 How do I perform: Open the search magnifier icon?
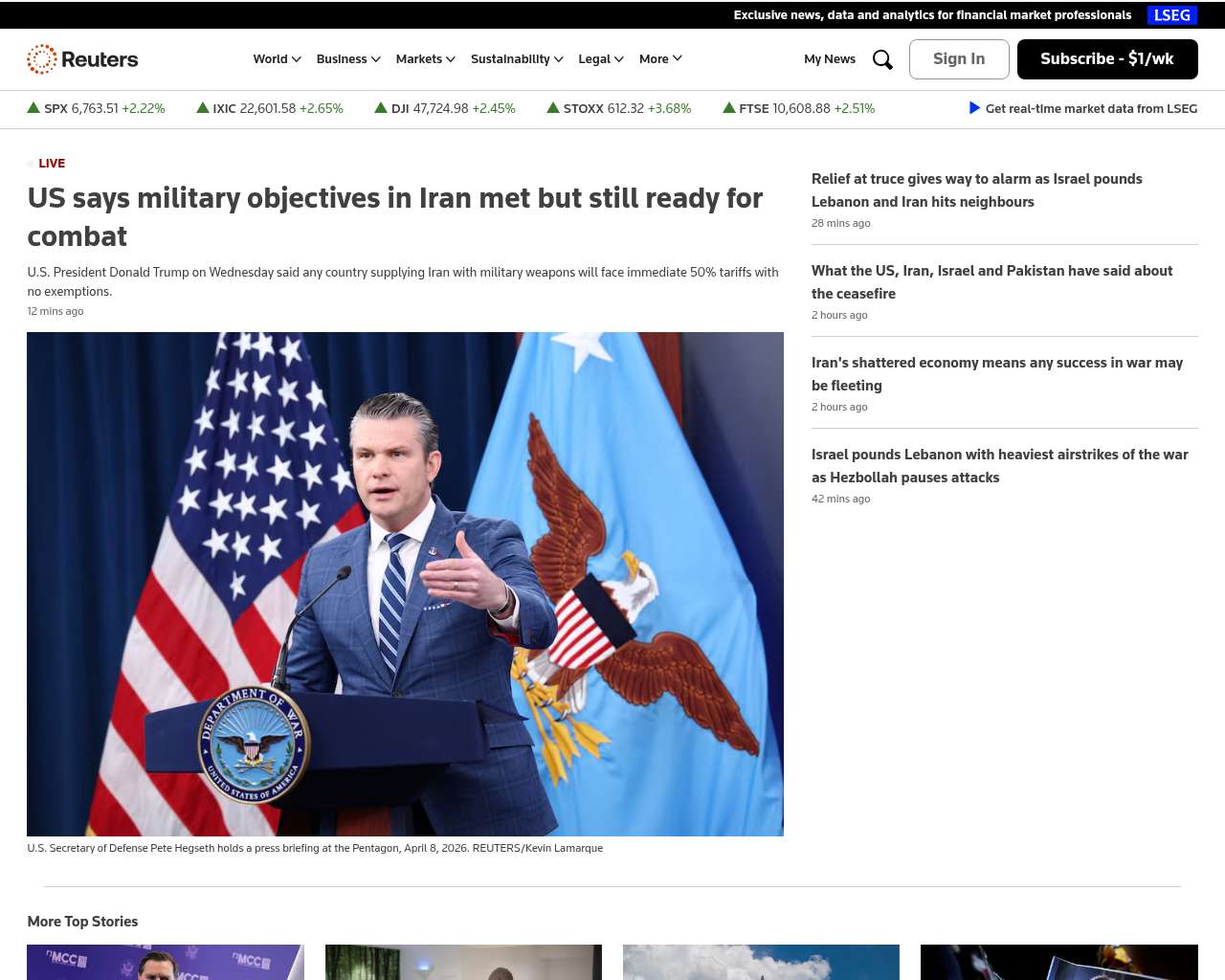[x=882, y=59]
